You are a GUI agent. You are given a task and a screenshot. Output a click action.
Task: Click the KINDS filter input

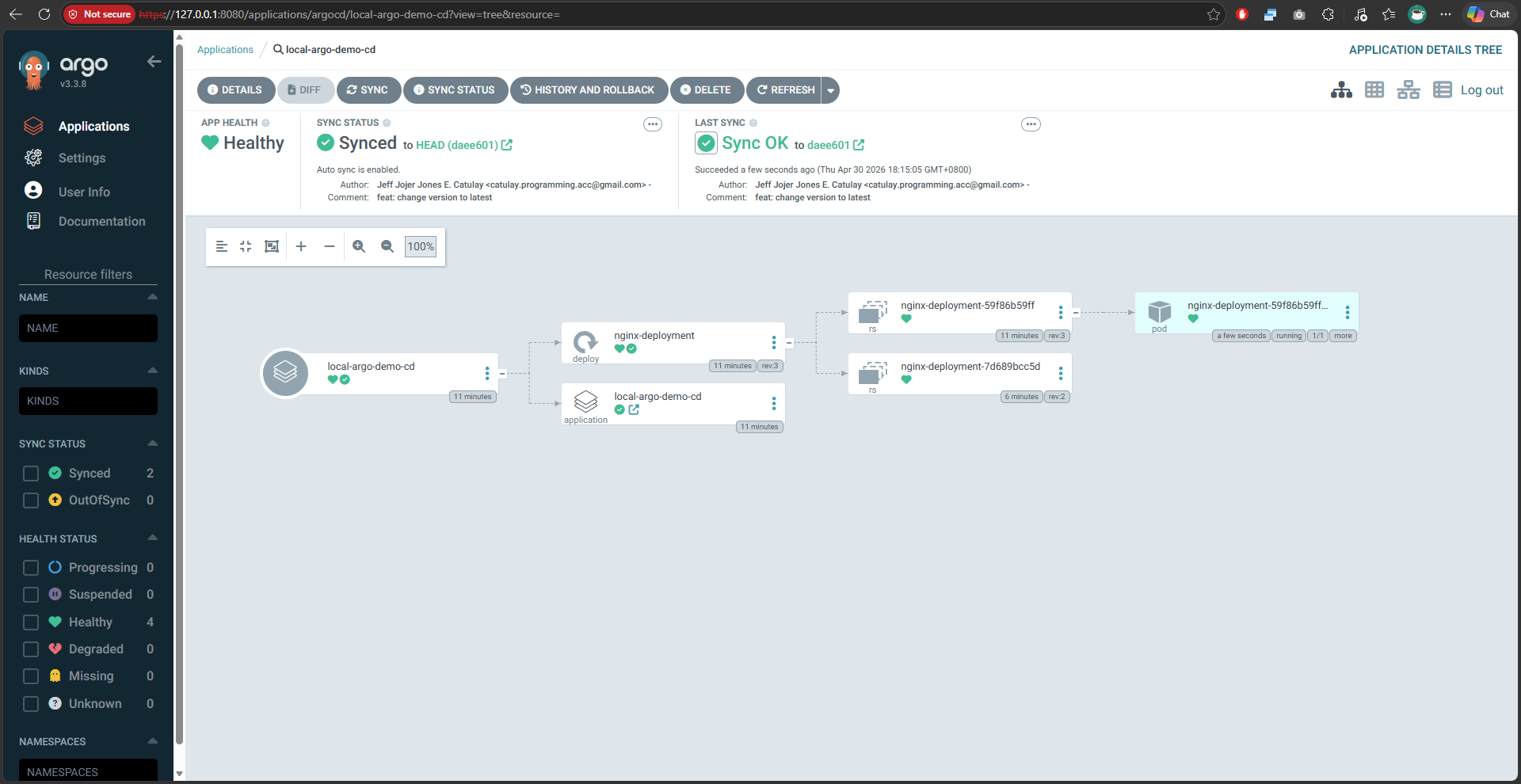pos(88,401)
